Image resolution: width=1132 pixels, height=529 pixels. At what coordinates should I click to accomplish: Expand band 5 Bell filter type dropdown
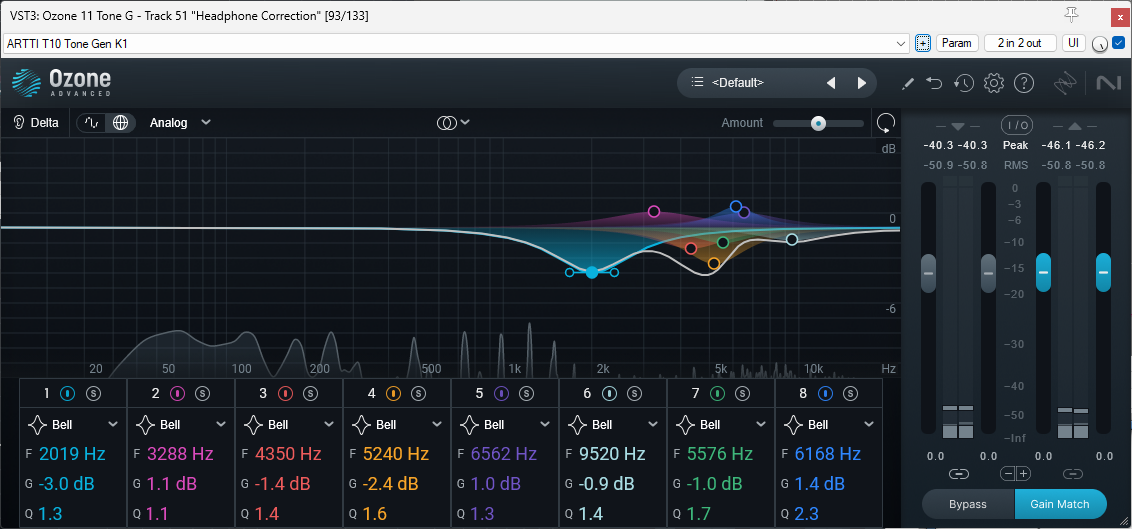[546, 424]
